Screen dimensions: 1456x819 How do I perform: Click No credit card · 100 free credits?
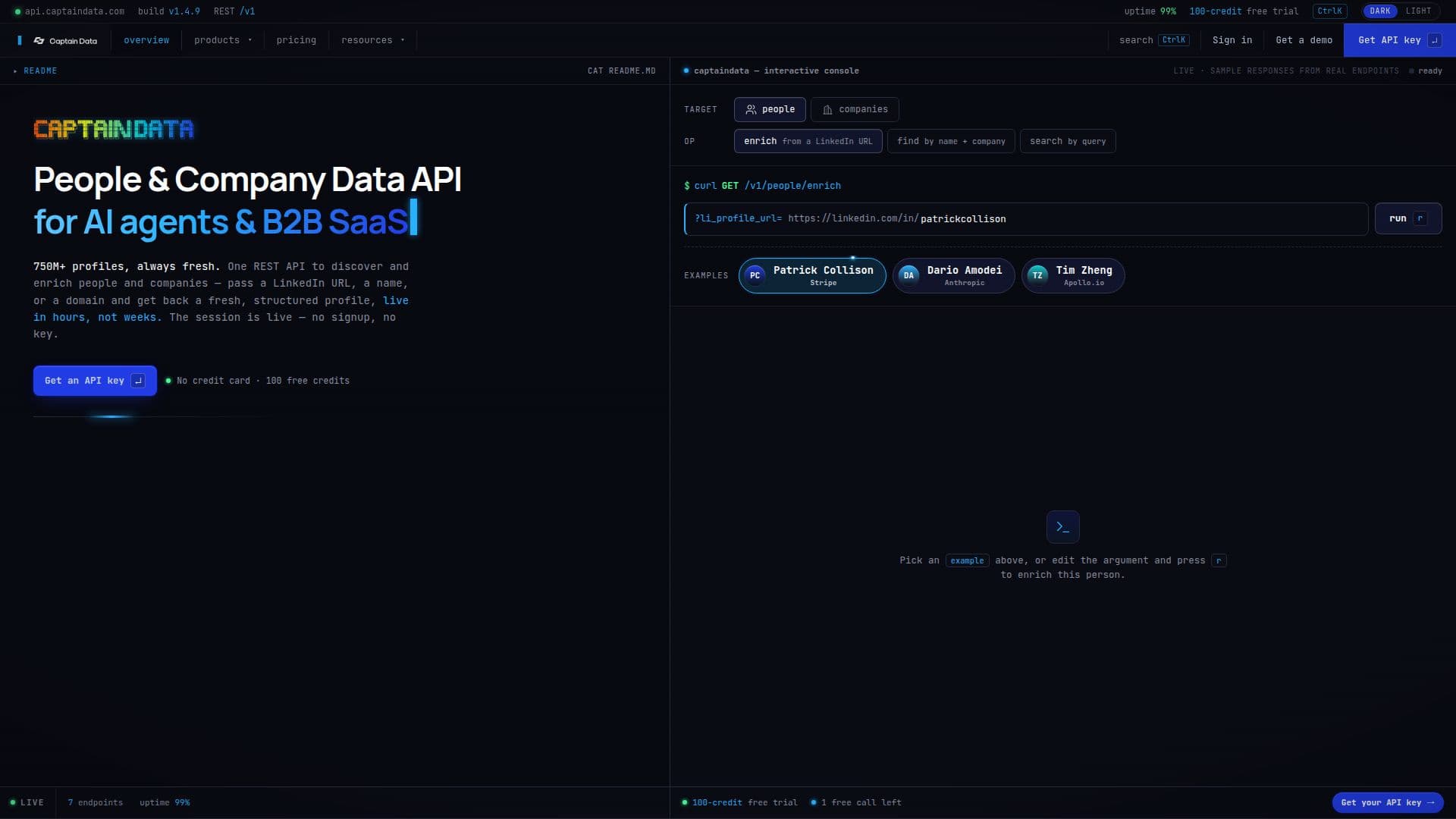tap(262, 381)
